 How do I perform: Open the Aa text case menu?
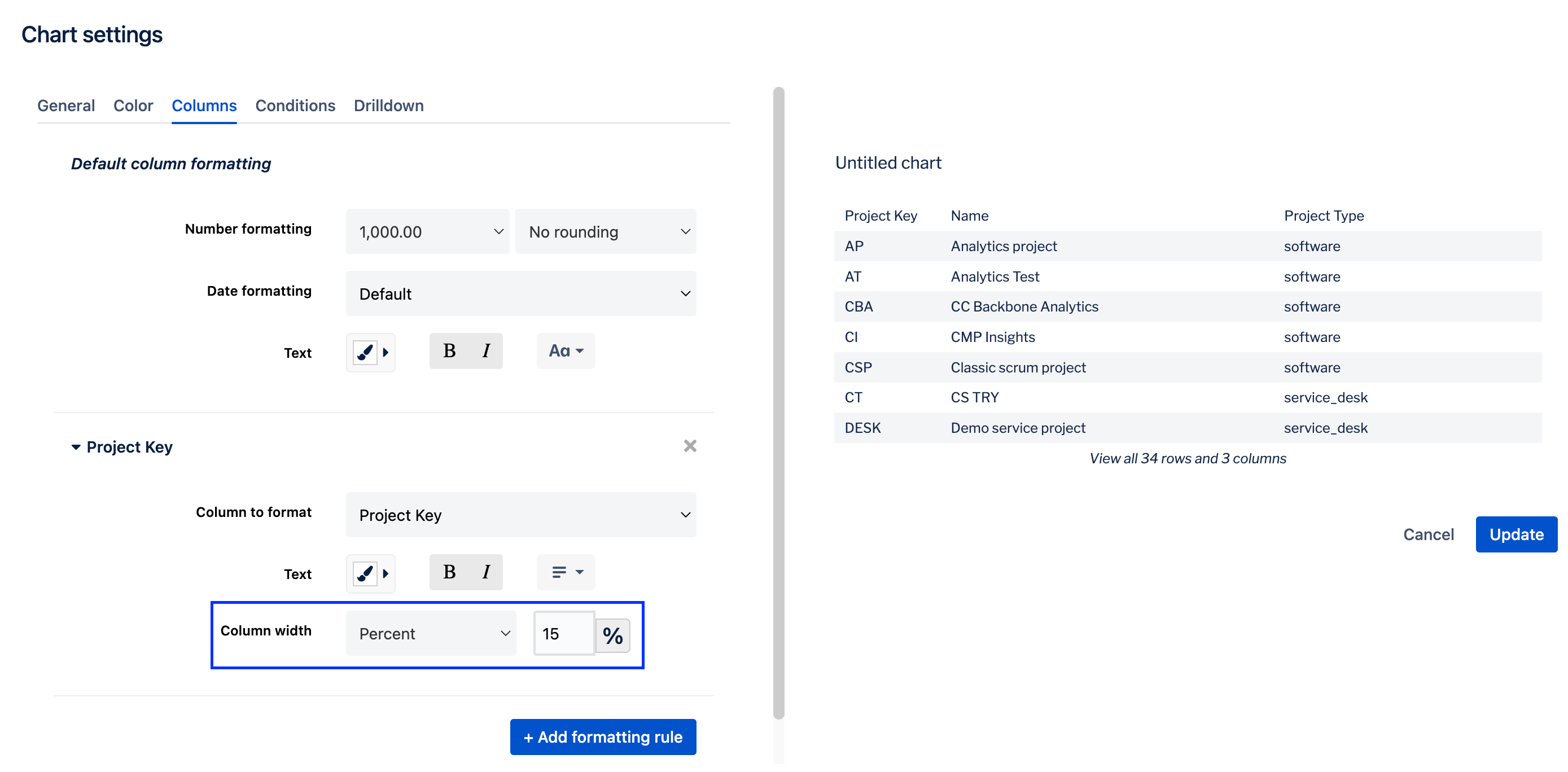tap(565, 351)
